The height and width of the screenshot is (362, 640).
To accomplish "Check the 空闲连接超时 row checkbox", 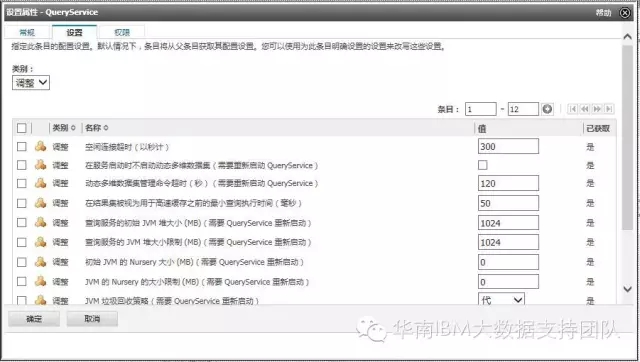I will click(x=22, y=147).
